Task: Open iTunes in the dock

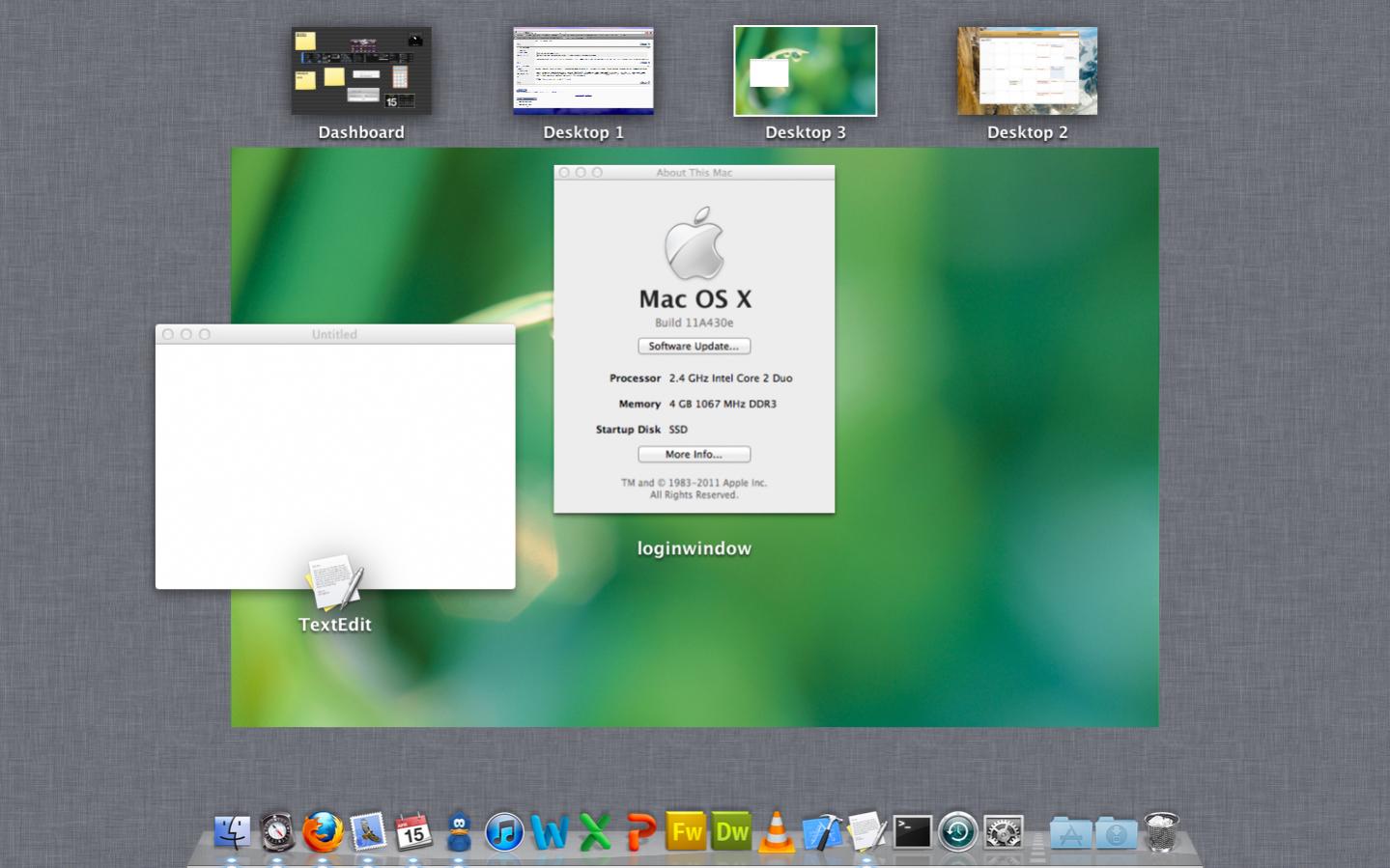Action: click(x=503, y=832)
